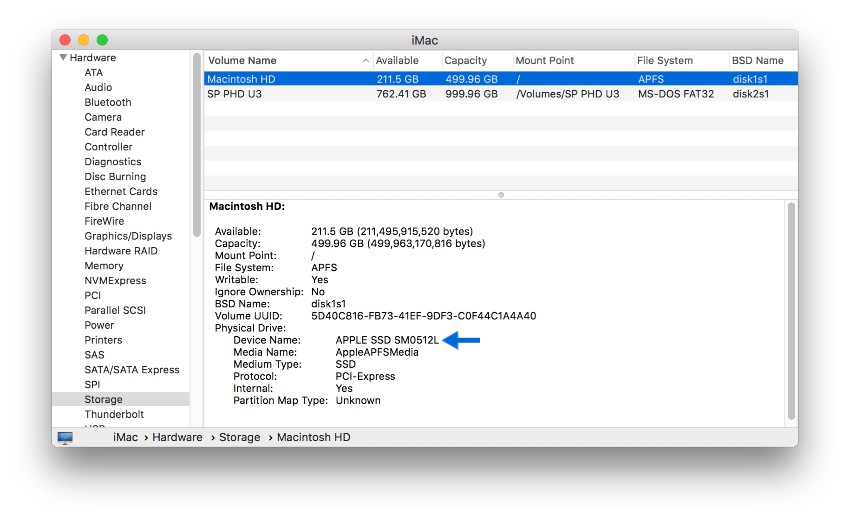Open Hardware RAID section
The width and height of the screenshot is (850, 521).
tap(121, 251)
